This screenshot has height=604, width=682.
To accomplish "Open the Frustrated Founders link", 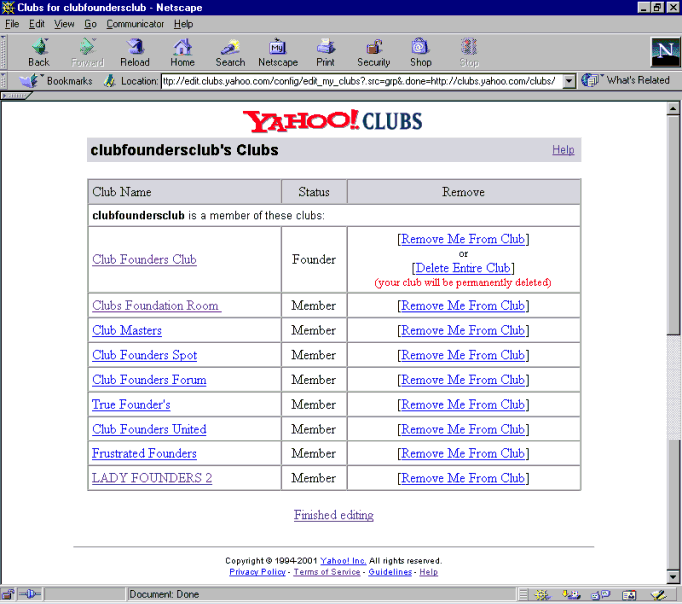I will click(144, 454).
